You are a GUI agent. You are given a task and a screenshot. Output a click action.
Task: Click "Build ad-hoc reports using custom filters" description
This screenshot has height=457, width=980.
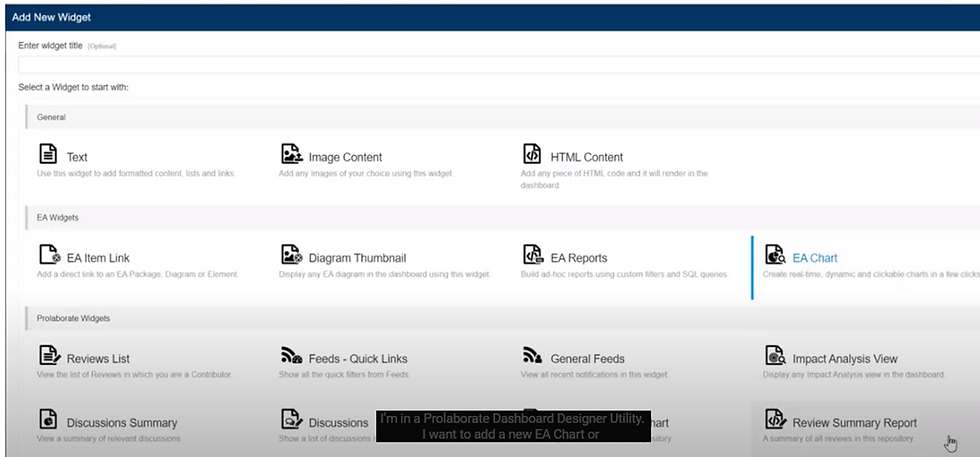[624, 274]
